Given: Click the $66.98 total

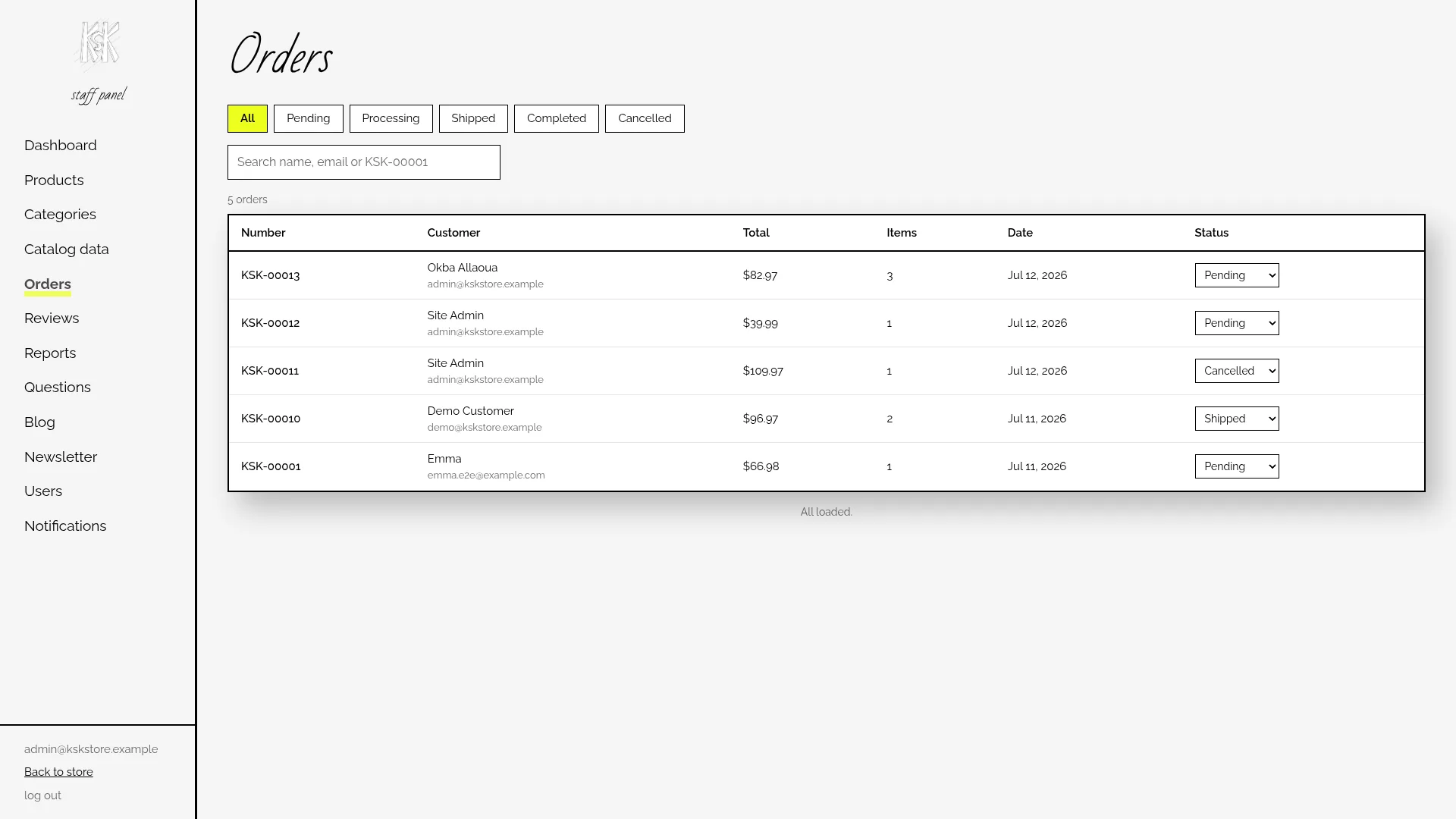Looking at the screenshot, I should (761, 466).
